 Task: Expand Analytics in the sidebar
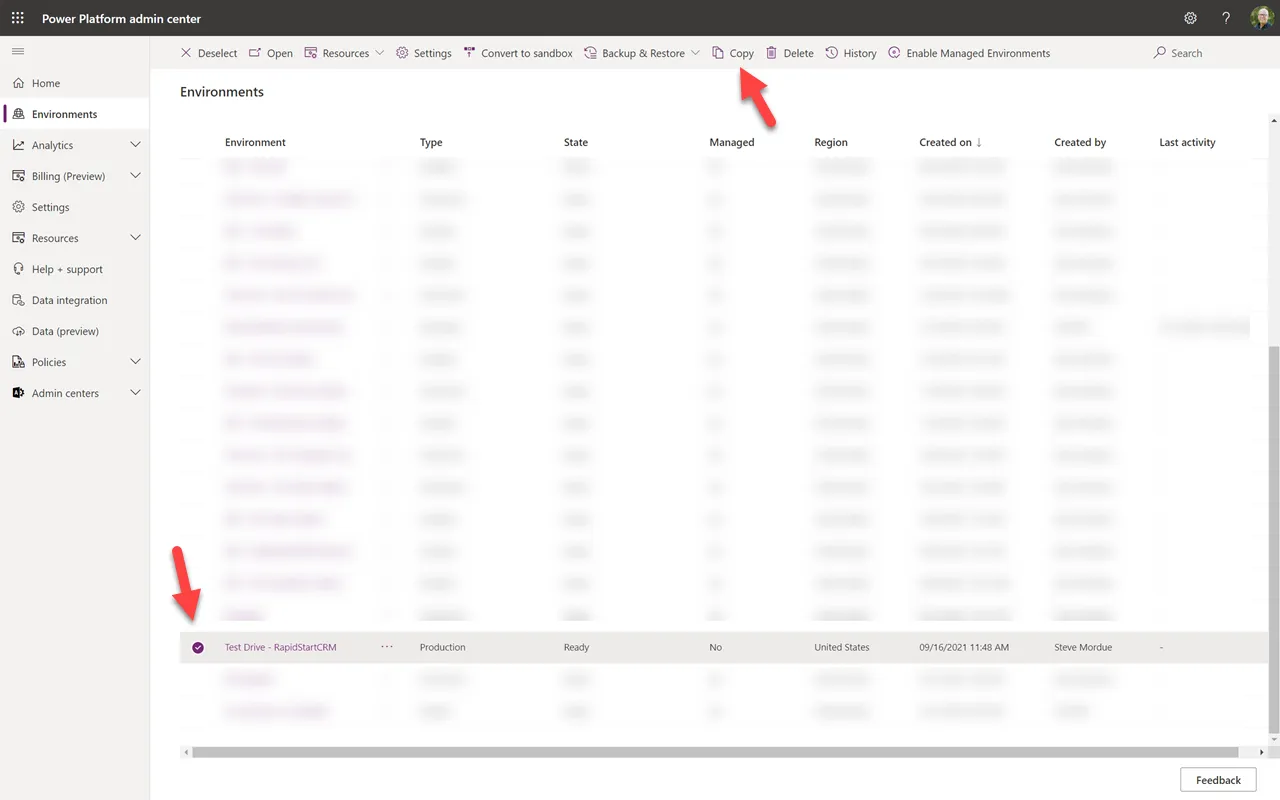tap(135, 145)
